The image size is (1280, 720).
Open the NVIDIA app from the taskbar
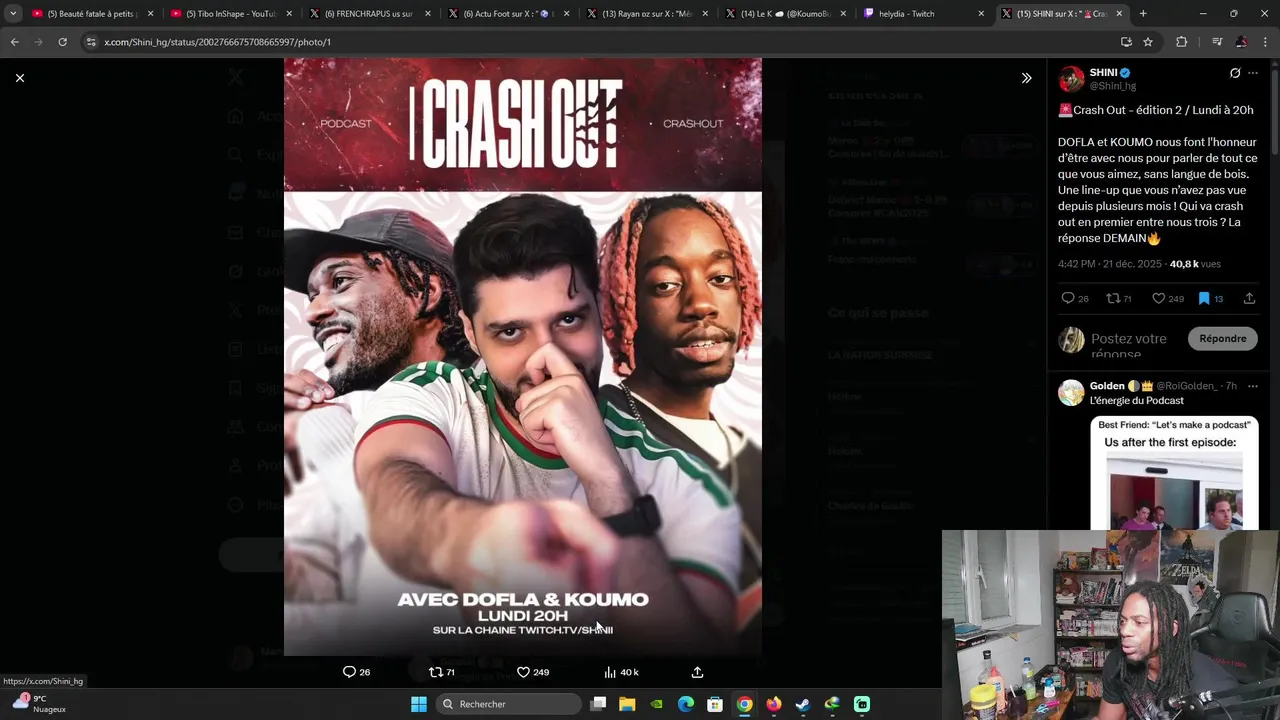656,704
